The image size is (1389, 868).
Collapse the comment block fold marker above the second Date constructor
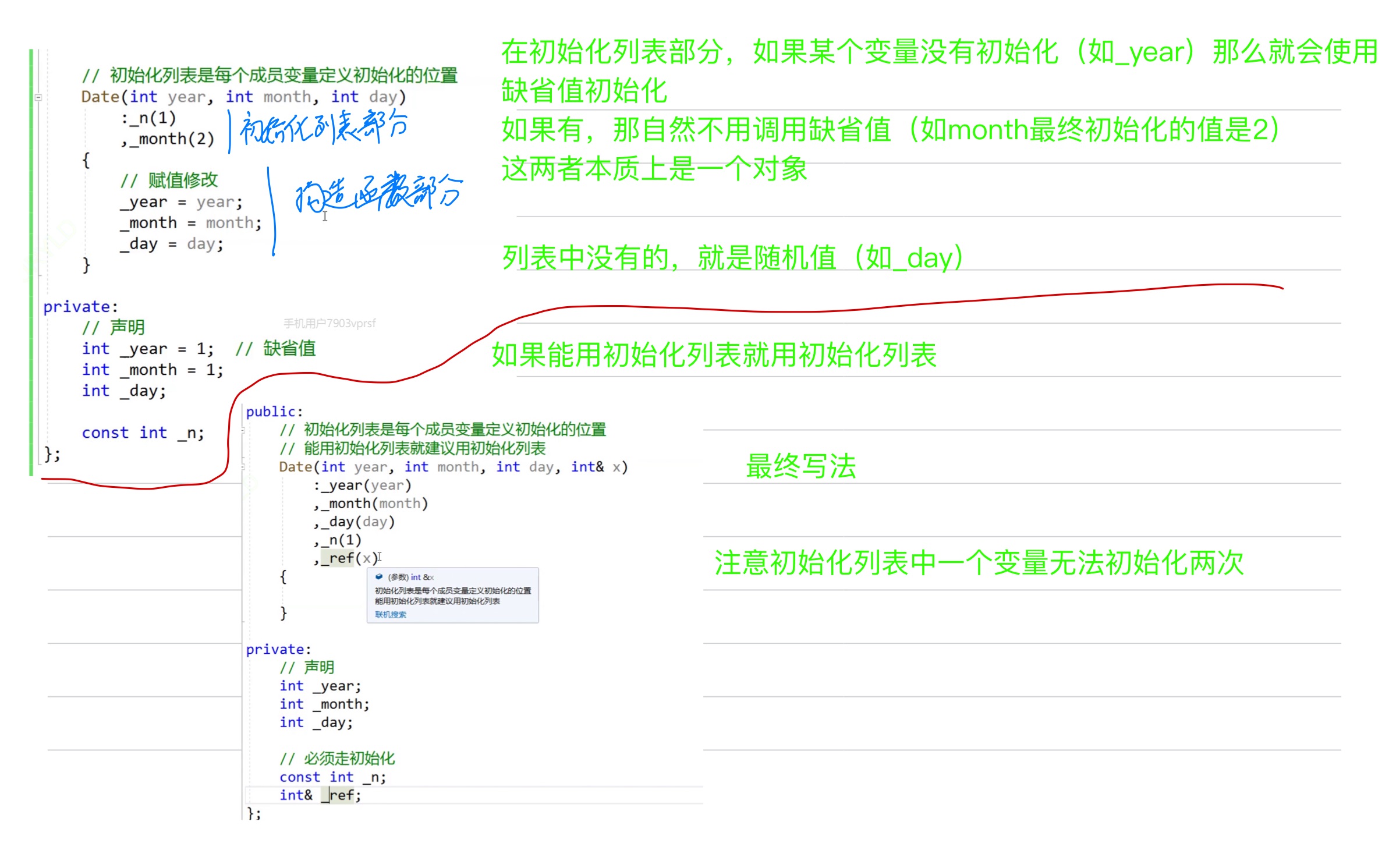coord(243,431)
